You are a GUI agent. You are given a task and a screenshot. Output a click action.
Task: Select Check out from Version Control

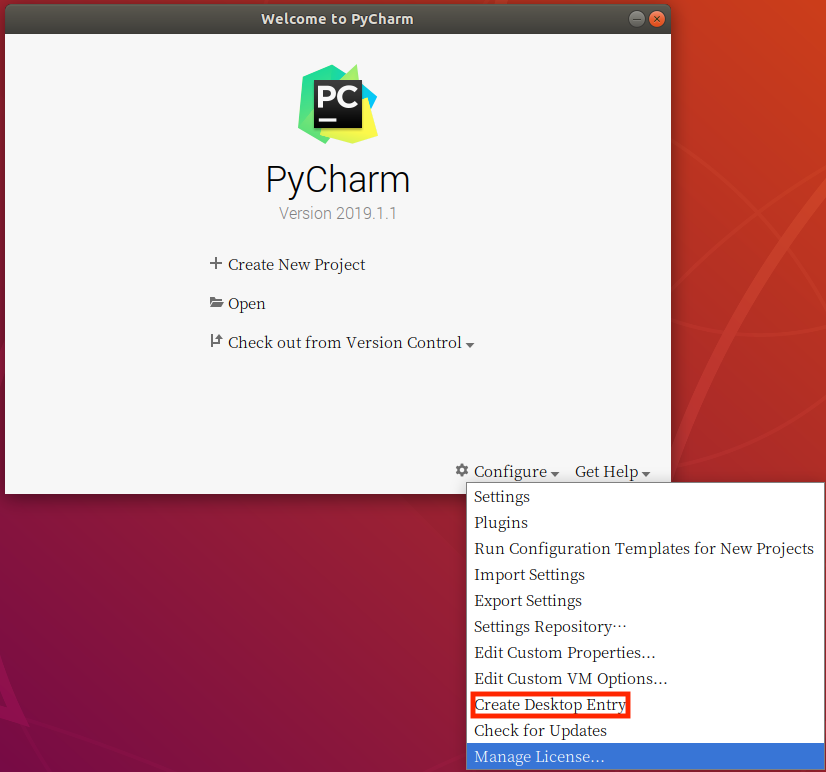click(x=345, y=343)
